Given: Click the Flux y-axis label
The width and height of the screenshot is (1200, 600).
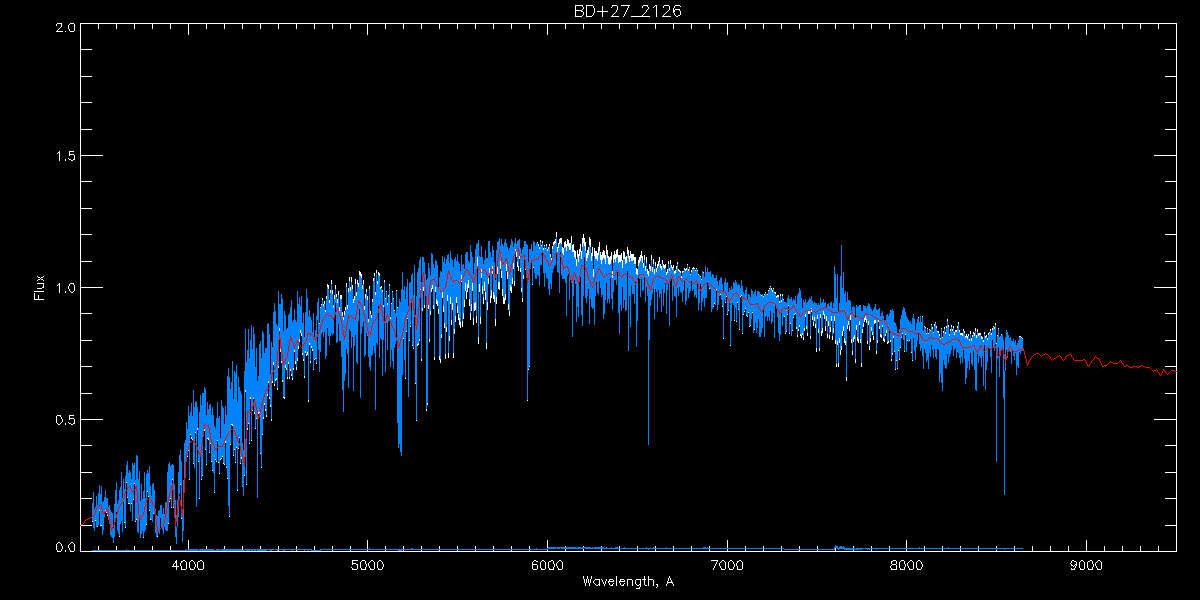Looking at the screenshot, I should (40, 288).
